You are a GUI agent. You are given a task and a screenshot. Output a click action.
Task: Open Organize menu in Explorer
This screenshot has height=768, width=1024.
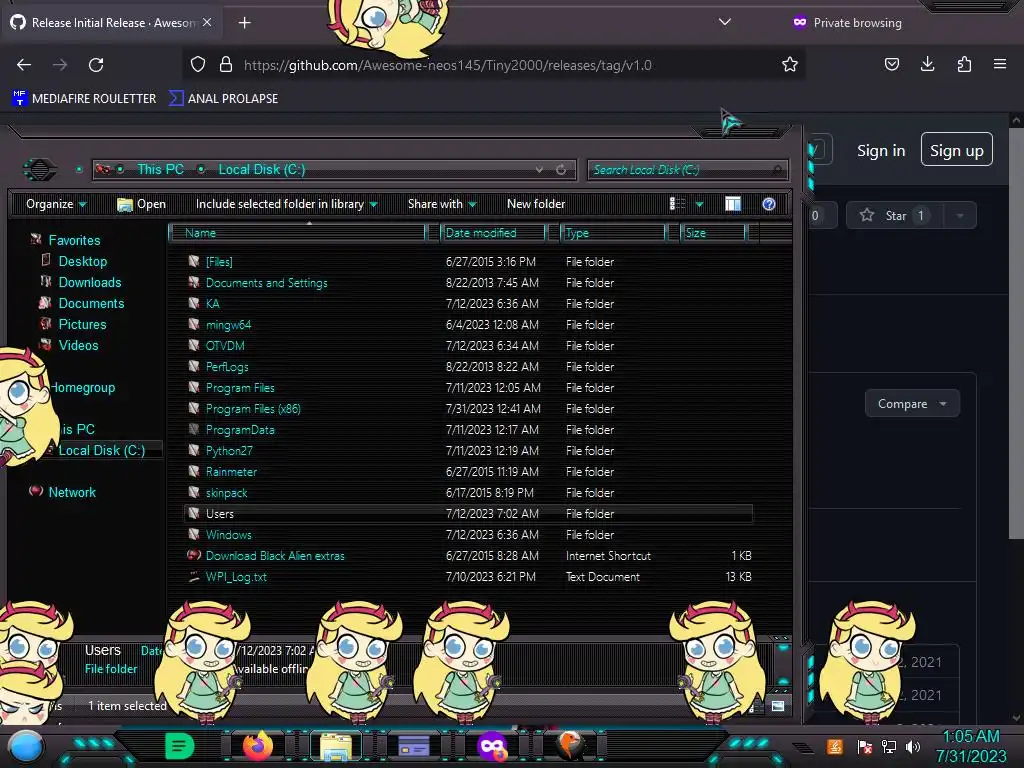pos(56,204)
